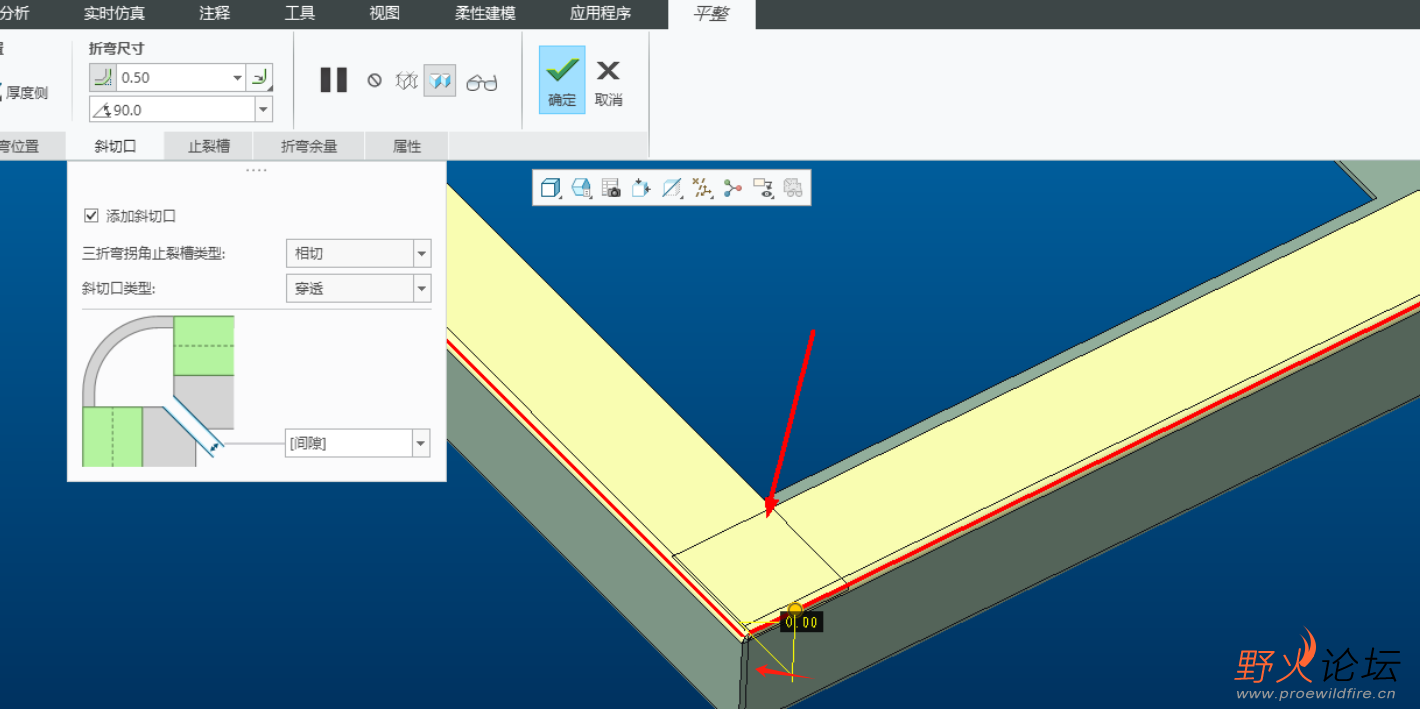
Task: Click the datum display filters icon
Action: point(702,187)
